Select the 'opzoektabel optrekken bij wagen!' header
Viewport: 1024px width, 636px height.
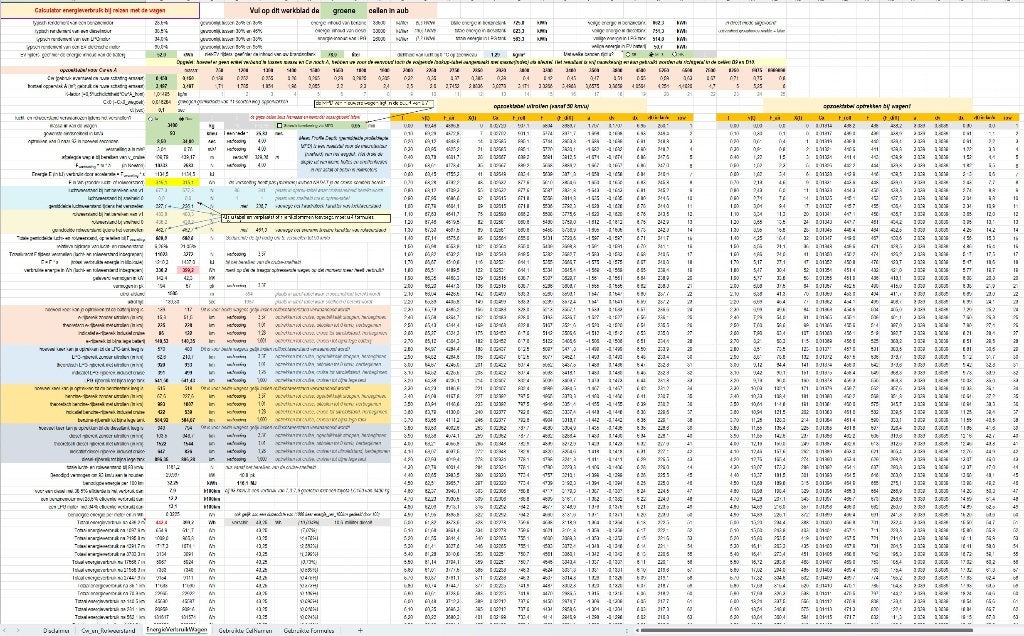[x=867, y=106]
